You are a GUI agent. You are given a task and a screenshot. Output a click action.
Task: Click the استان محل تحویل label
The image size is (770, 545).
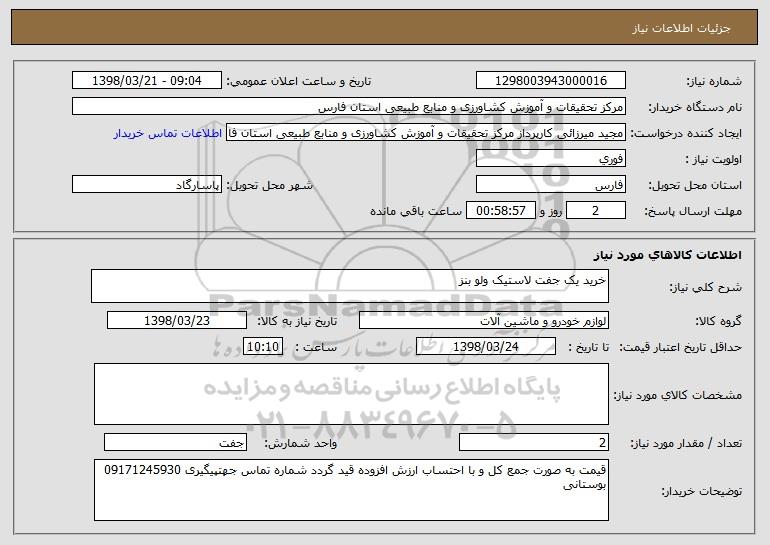pos(695,186)
